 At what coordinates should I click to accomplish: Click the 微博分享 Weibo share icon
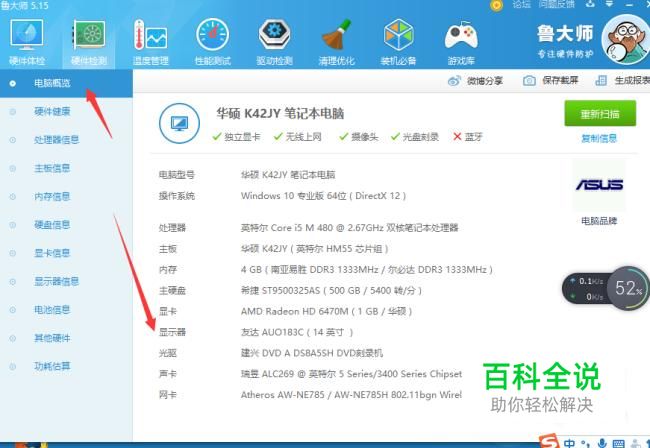click(x=454, y=81)
